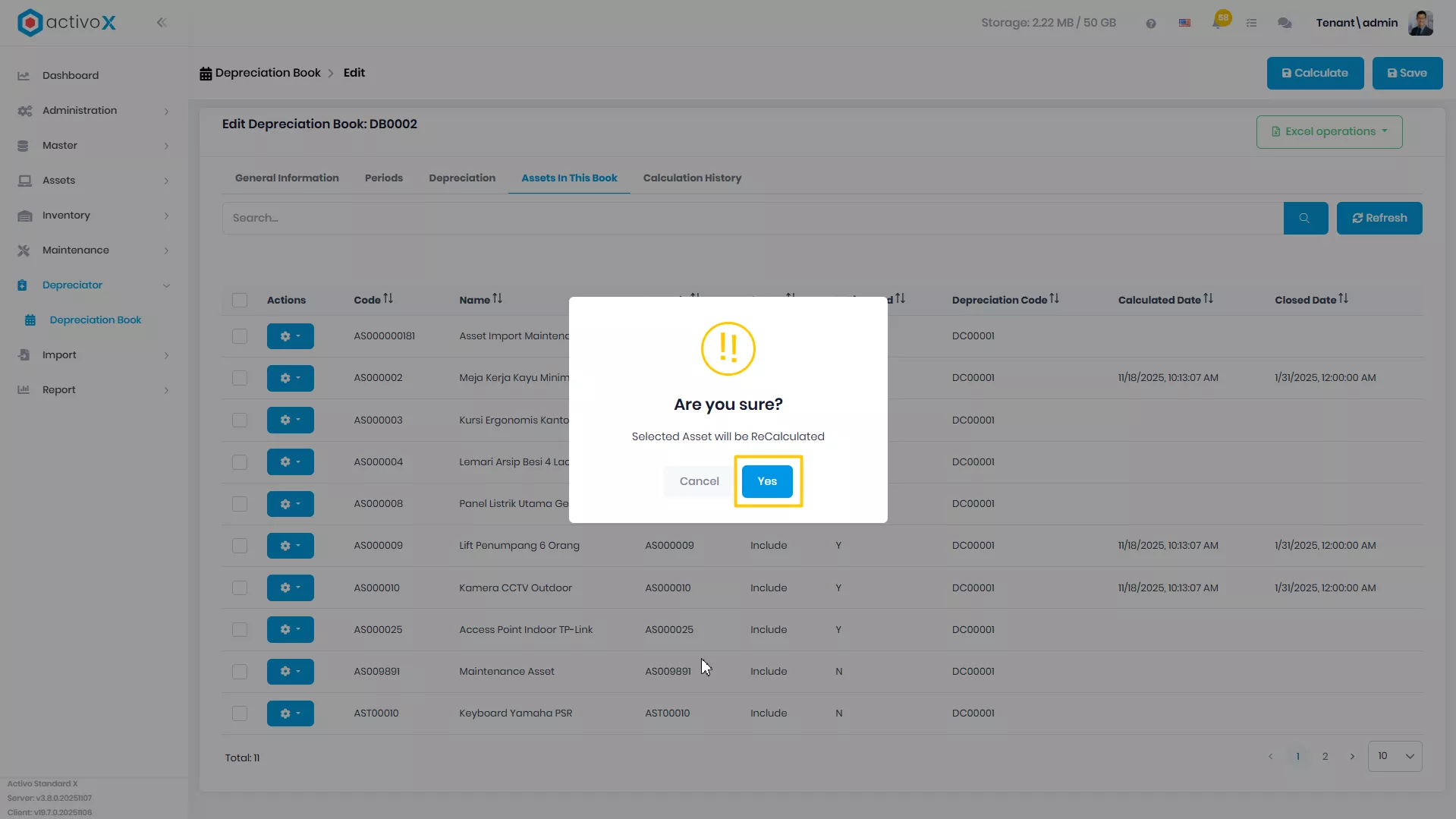Switch to the Depreciation tab
The height and width of the screenshot is (819, 1456).
[x=462, y=178]
